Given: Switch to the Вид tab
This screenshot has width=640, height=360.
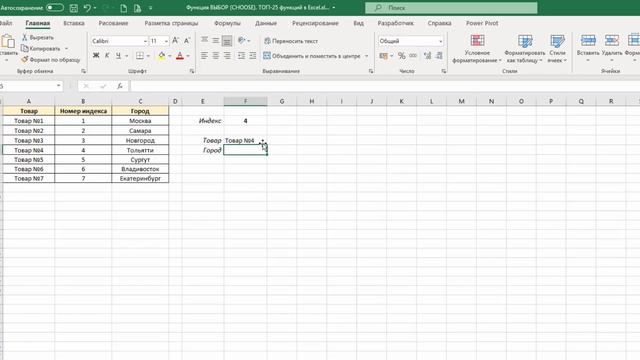Looking at the screenshot, I should (358, 23).
